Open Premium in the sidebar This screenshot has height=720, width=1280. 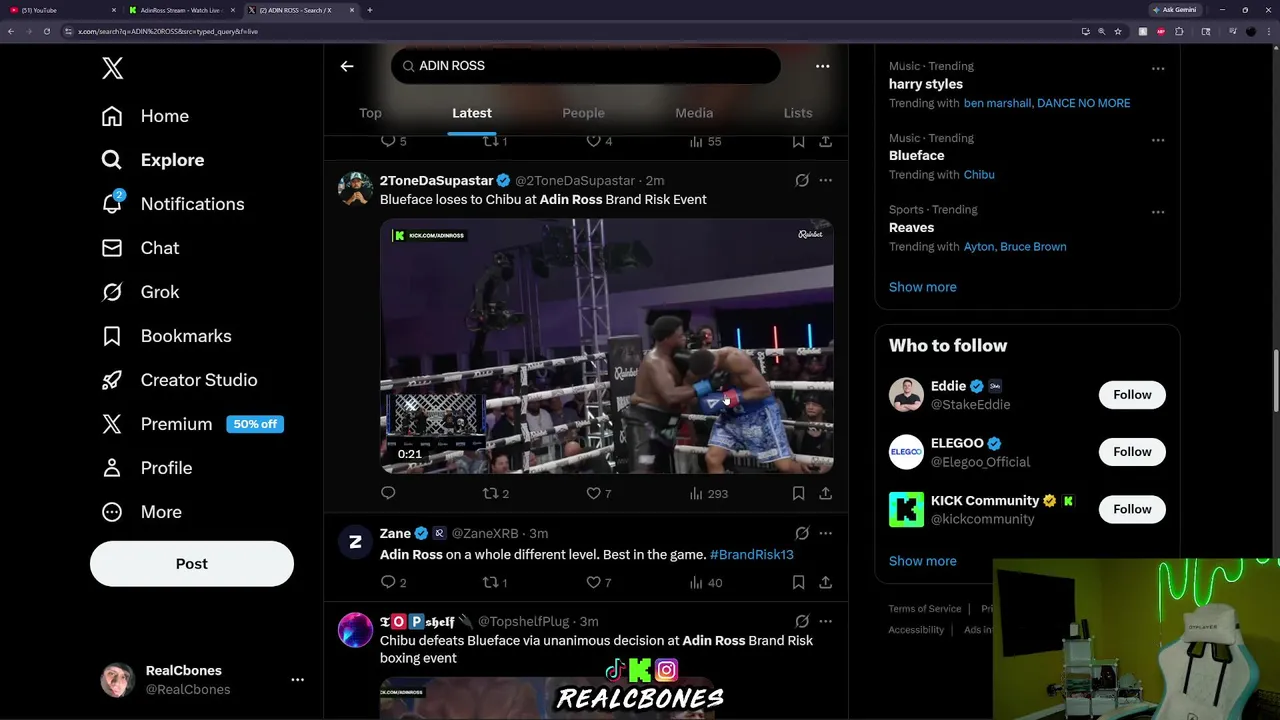pyautogui.click(x=192, y=424)
